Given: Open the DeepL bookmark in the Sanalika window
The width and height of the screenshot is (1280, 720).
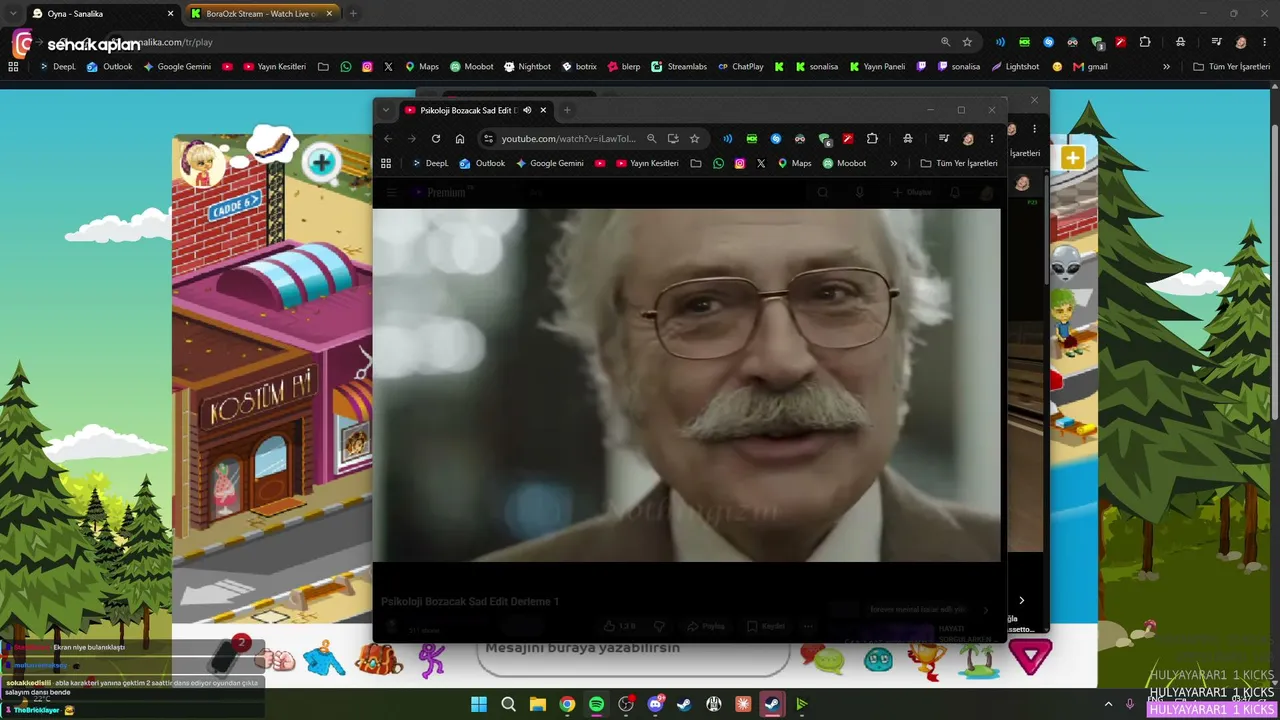Looking at the screenshot, I should tap(57, 67).
